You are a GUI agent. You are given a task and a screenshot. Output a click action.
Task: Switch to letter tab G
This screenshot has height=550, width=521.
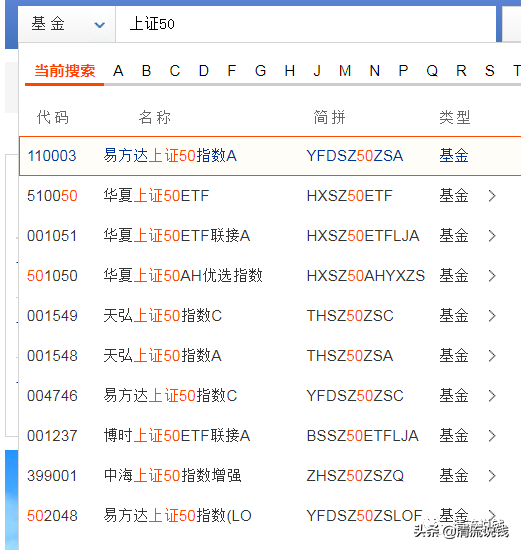[260, 71]
